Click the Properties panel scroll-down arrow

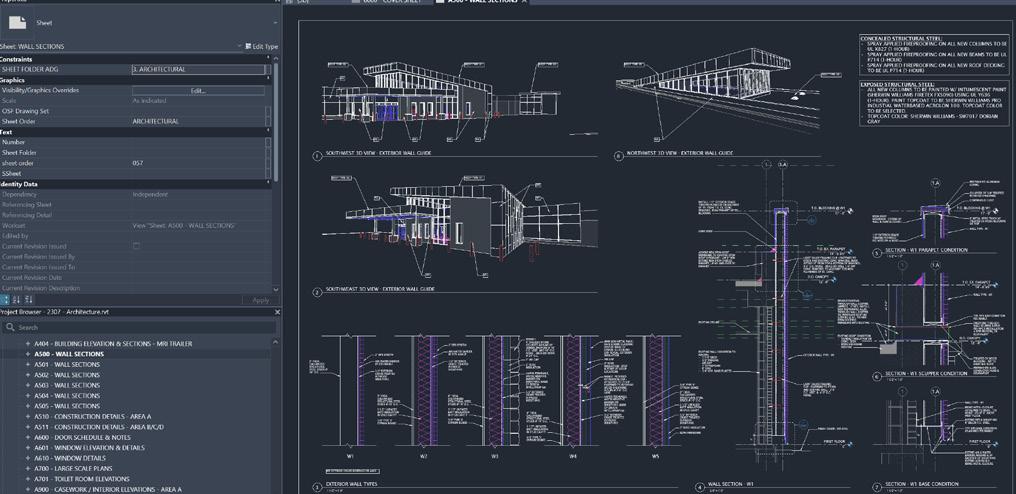[277, 290]
